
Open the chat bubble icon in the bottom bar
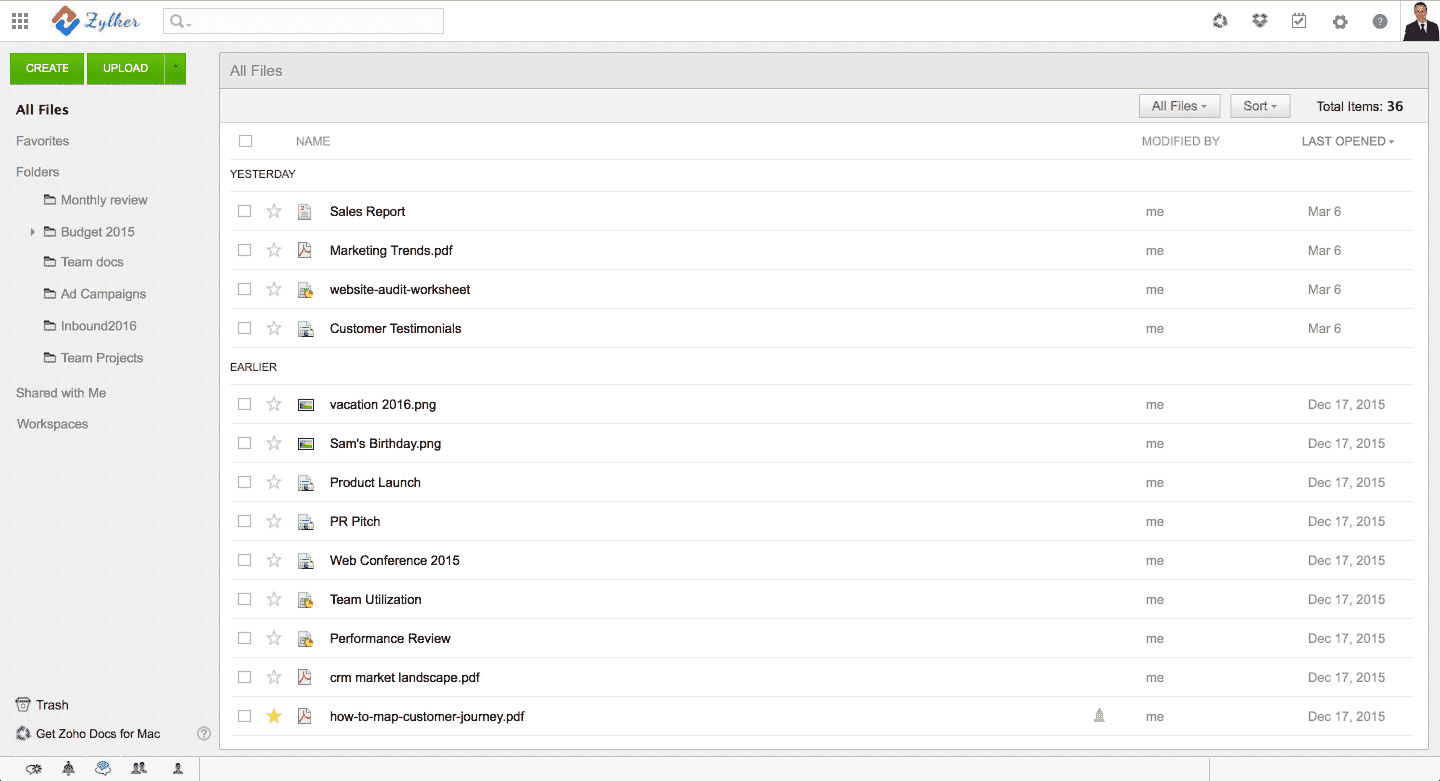click(x=103, y=768)
